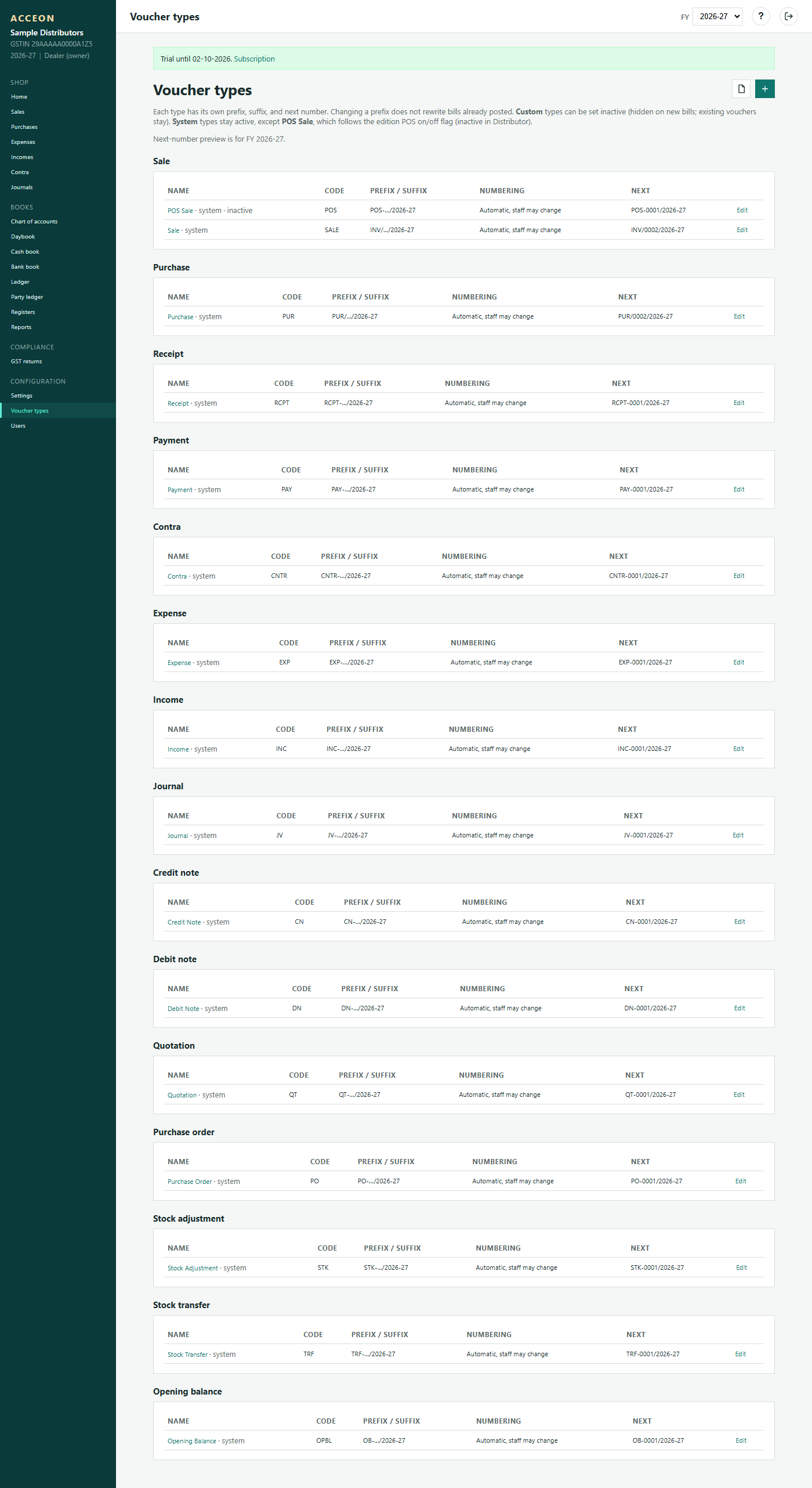The height and width of the screenshot is (1488, 812).
Task: Click Edit on the Purchase voucher row
Action: [x=739, y=316]
